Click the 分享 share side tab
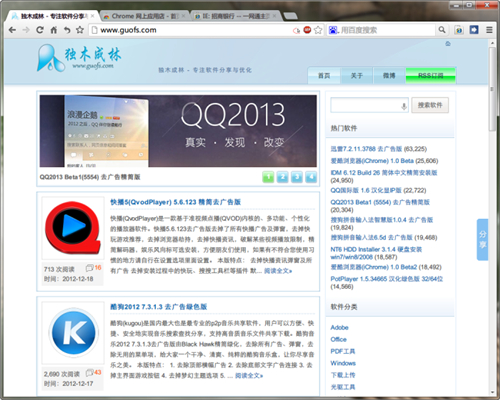500x400 pixels. click(483, 239)
